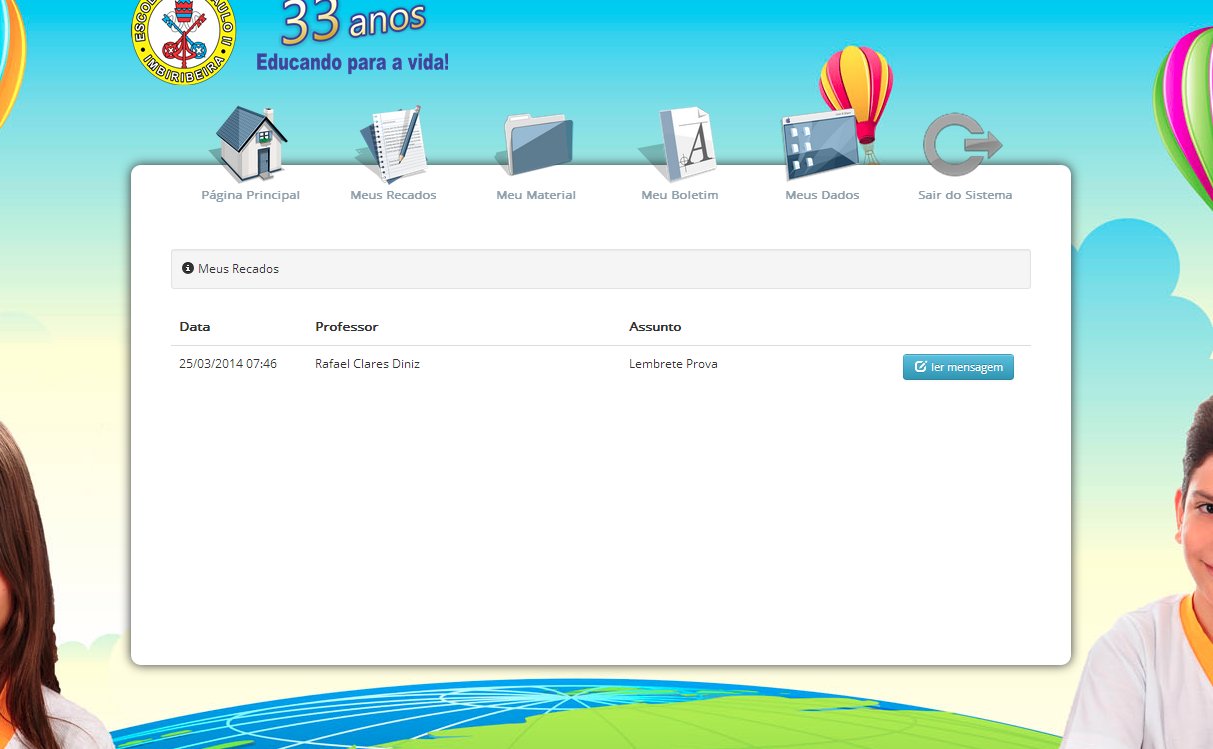Click the Data column header

pyautogui.click(x=195, y=327)
